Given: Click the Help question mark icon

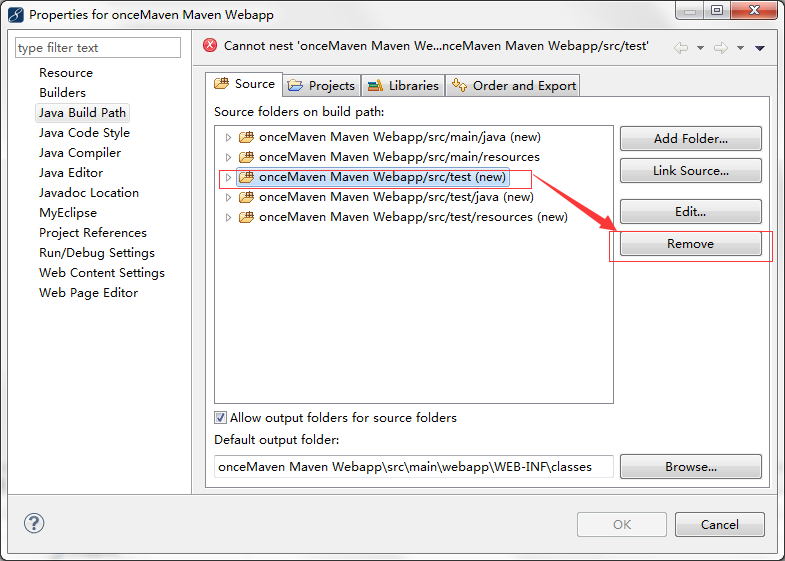Looking at the screenshot, I should point(34,524).
